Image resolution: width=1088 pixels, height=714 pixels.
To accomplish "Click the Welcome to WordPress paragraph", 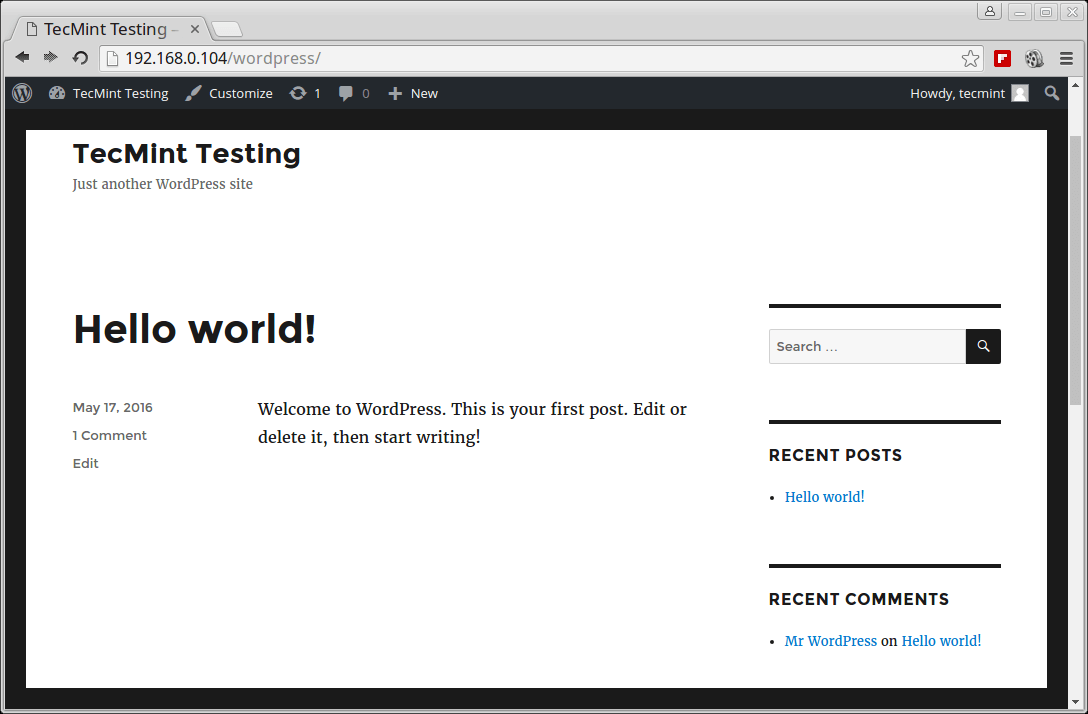I will point(472,423).
